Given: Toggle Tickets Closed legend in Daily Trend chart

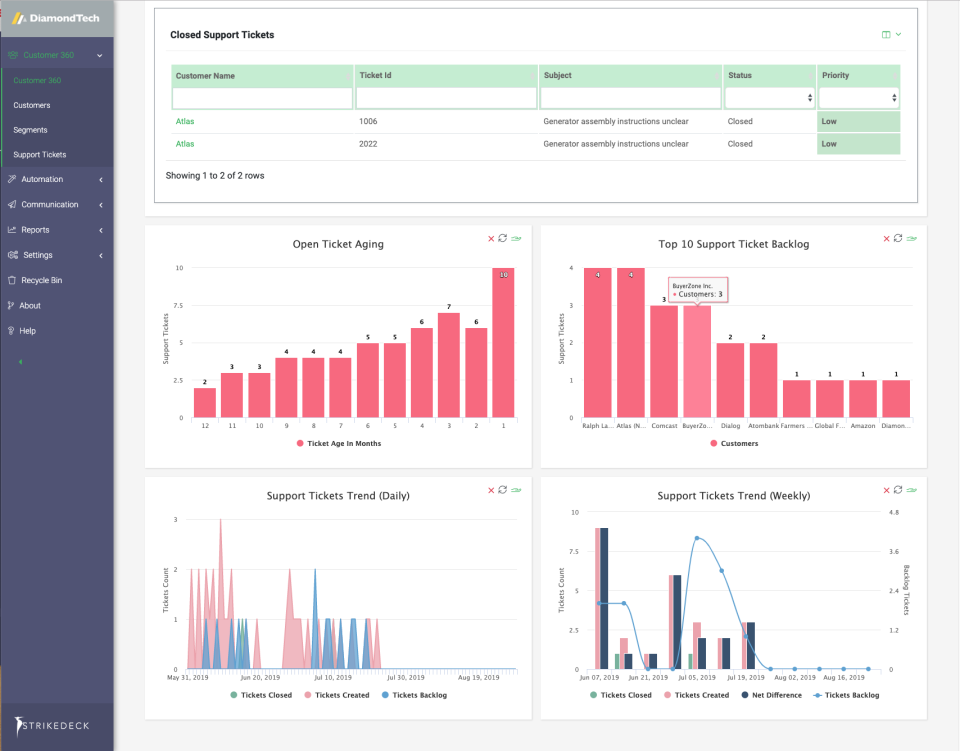Looking at the screenshot, I should tap(261, 695).
